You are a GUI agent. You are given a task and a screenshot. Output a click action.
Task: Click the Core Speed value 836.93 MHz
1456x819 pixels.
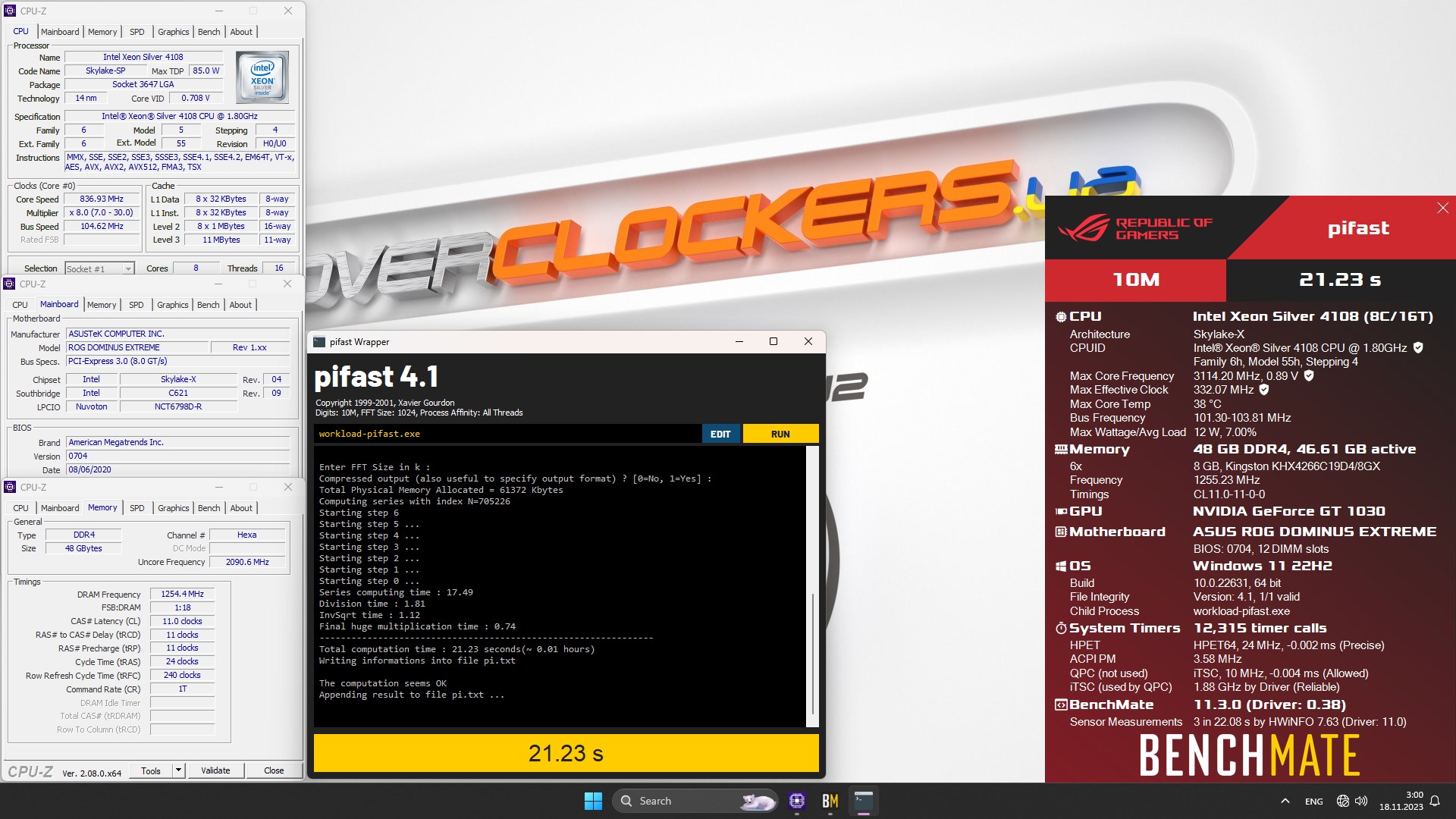pos(102,199)
